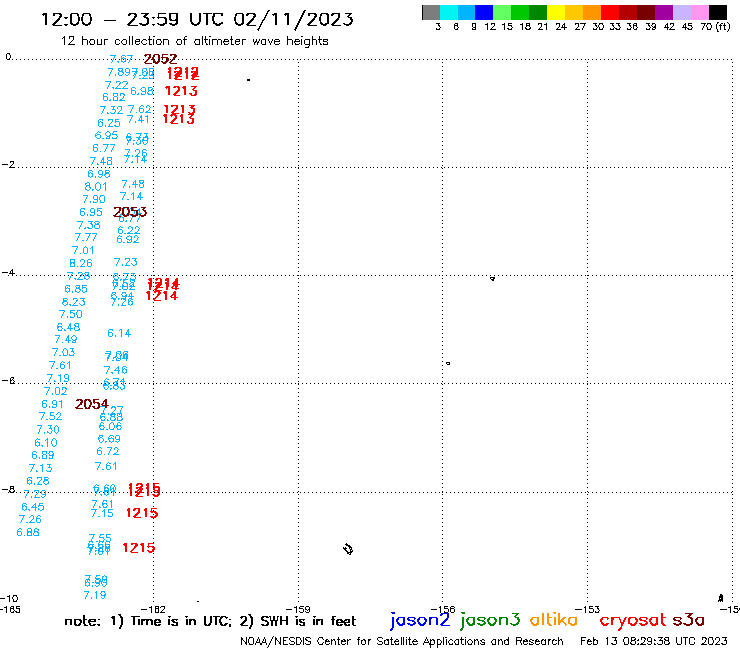Click the subtitle '12 hour collection of altimeter wave heights'

(194, 41)
